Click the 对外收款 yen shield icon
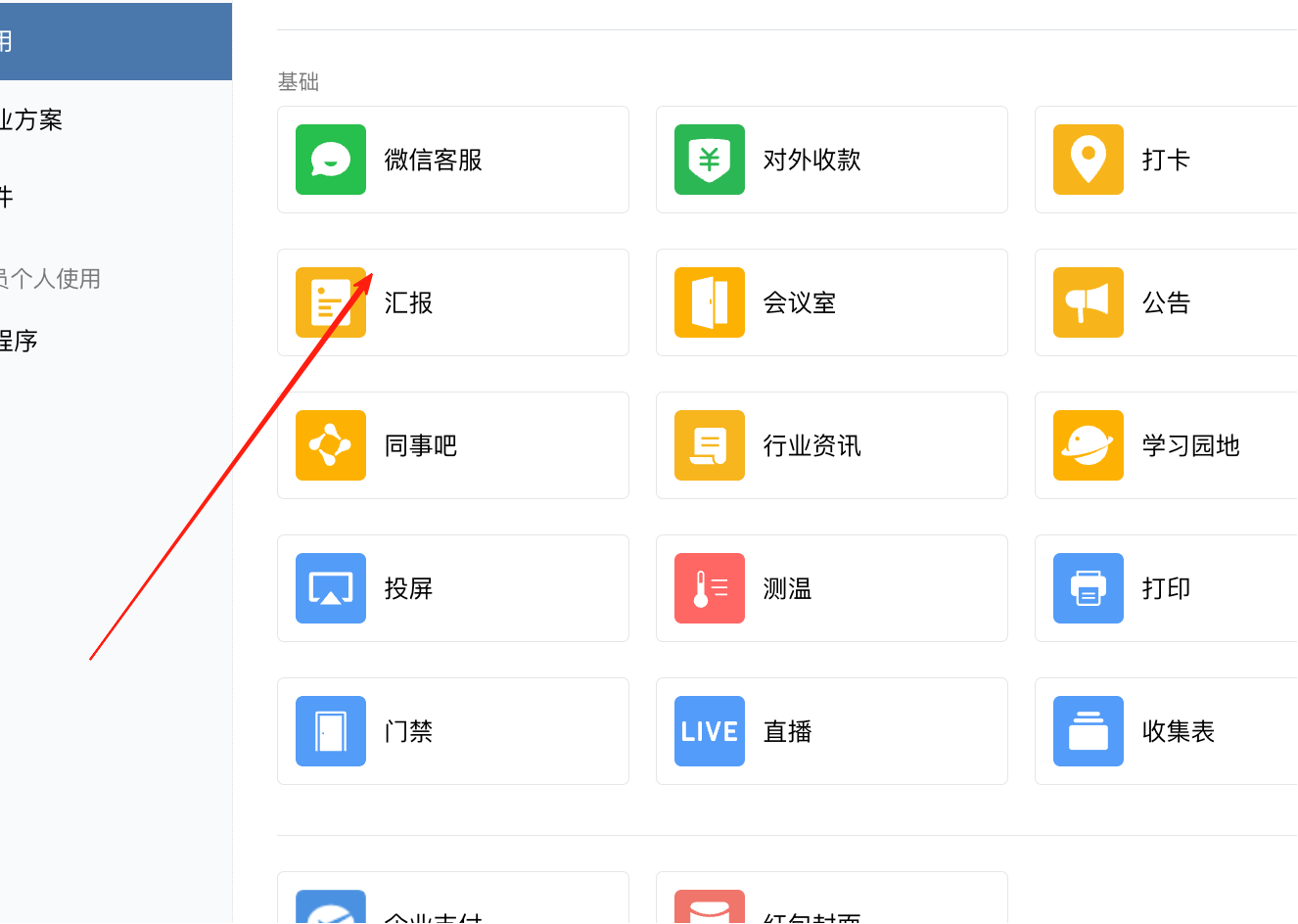Screen dimensions: 1298x924 click(x=710, y=160)
